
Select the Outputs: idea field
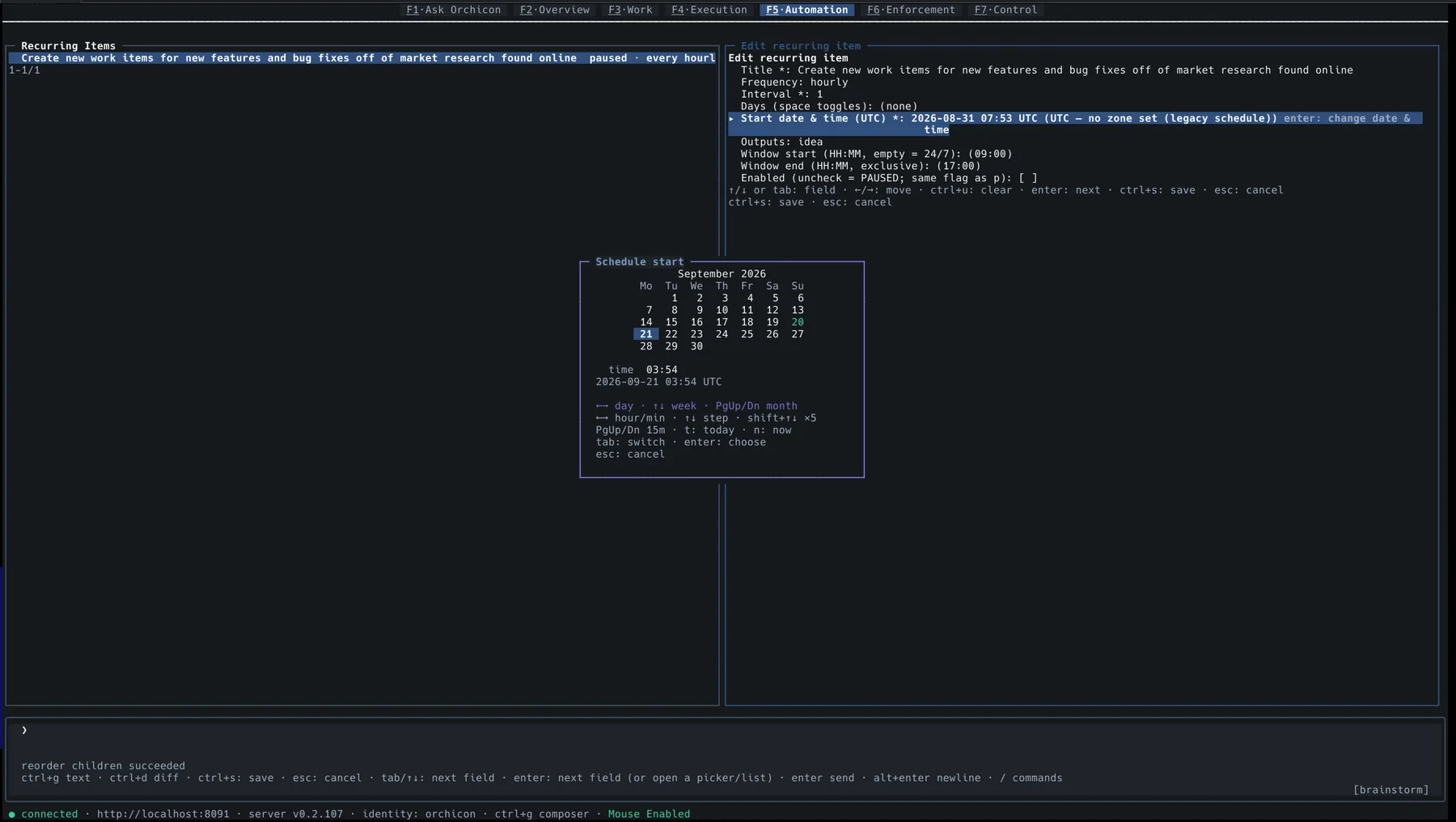point(781,142)
